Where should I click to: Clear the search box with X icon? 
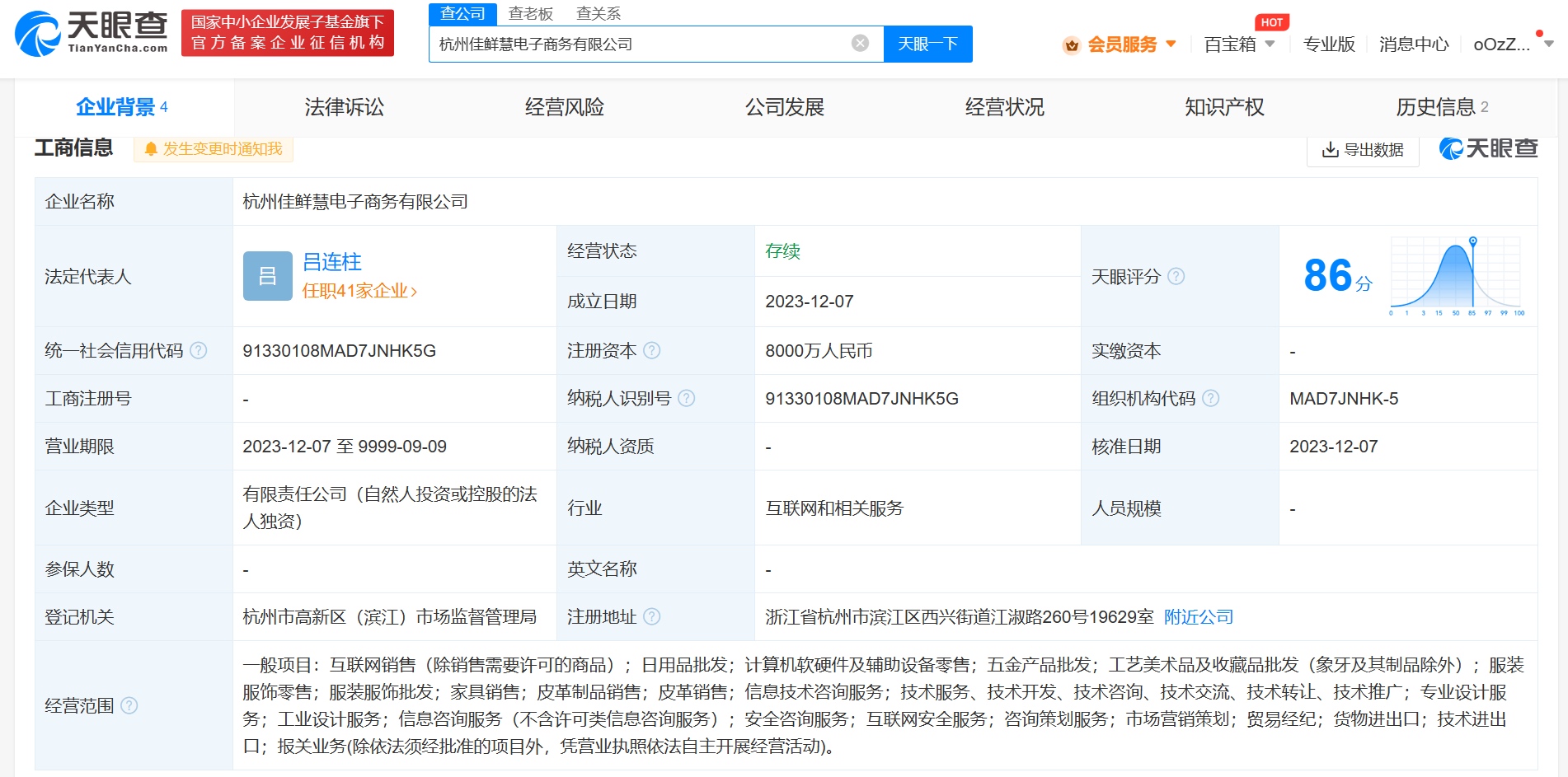tap(860, 44)
